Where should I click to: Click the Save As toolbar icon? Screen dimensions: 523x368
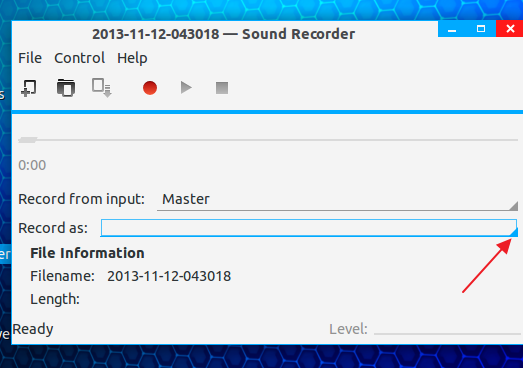pos(102,88)
